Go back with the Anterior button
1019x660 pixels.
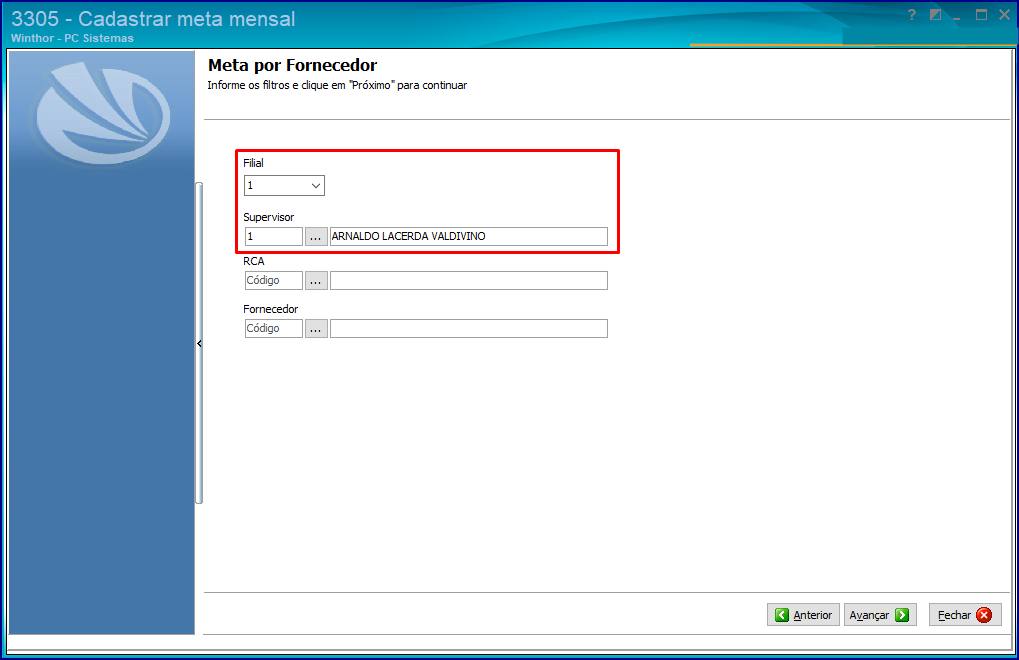pyautogui.click(x=803, y=615)
